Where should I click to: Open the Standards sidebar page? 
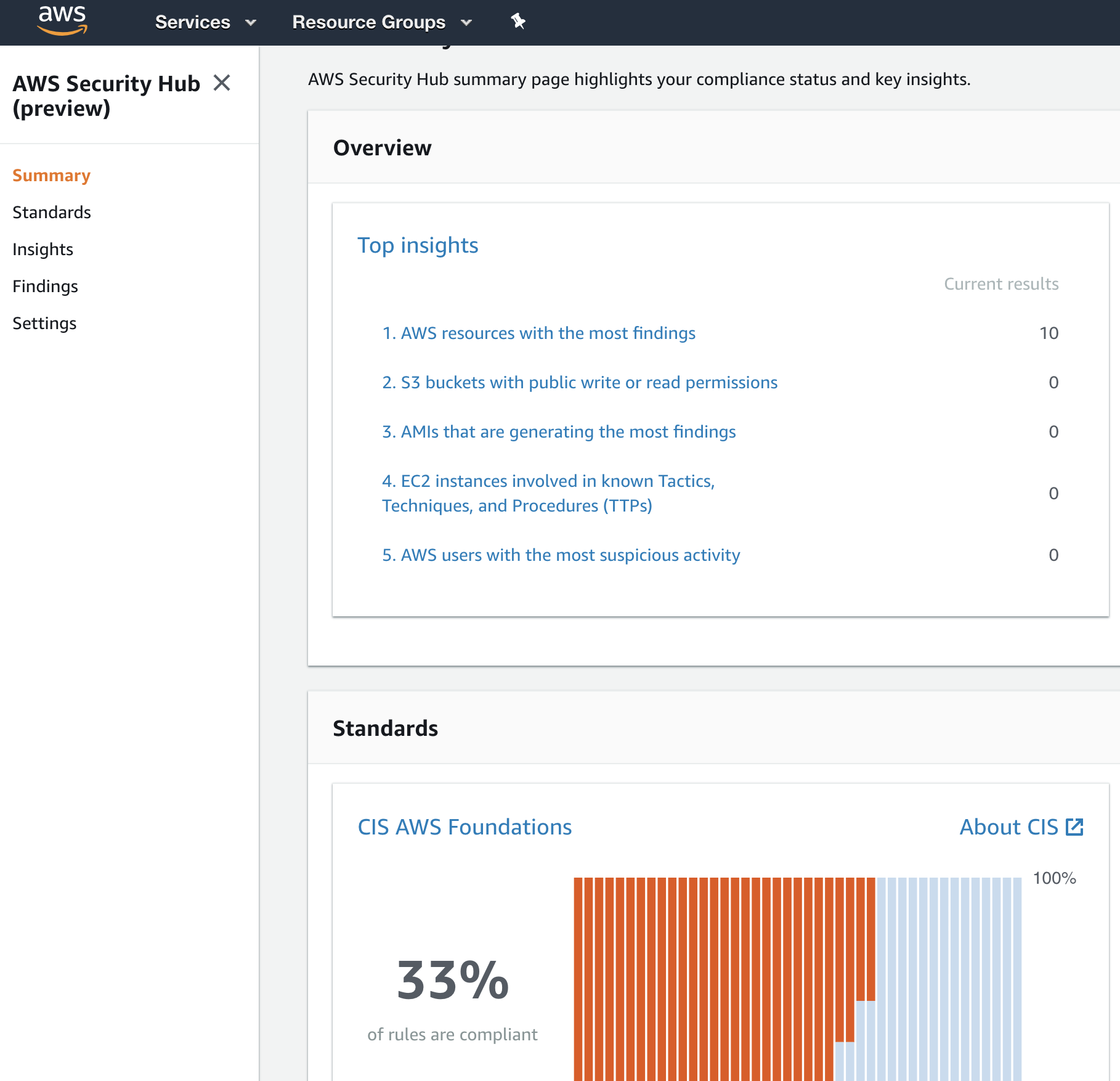tap(52, 213)
